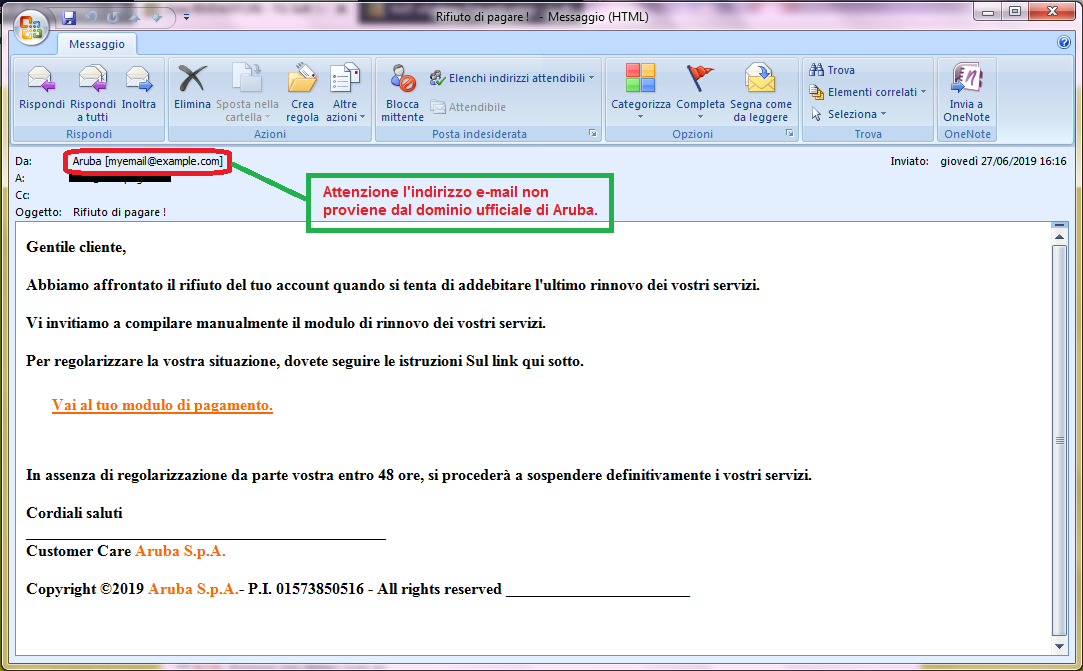Save the message using the floppy disk icon
Screen dimensions: 1083x671
pyautogui.click(x=69, y=18)
